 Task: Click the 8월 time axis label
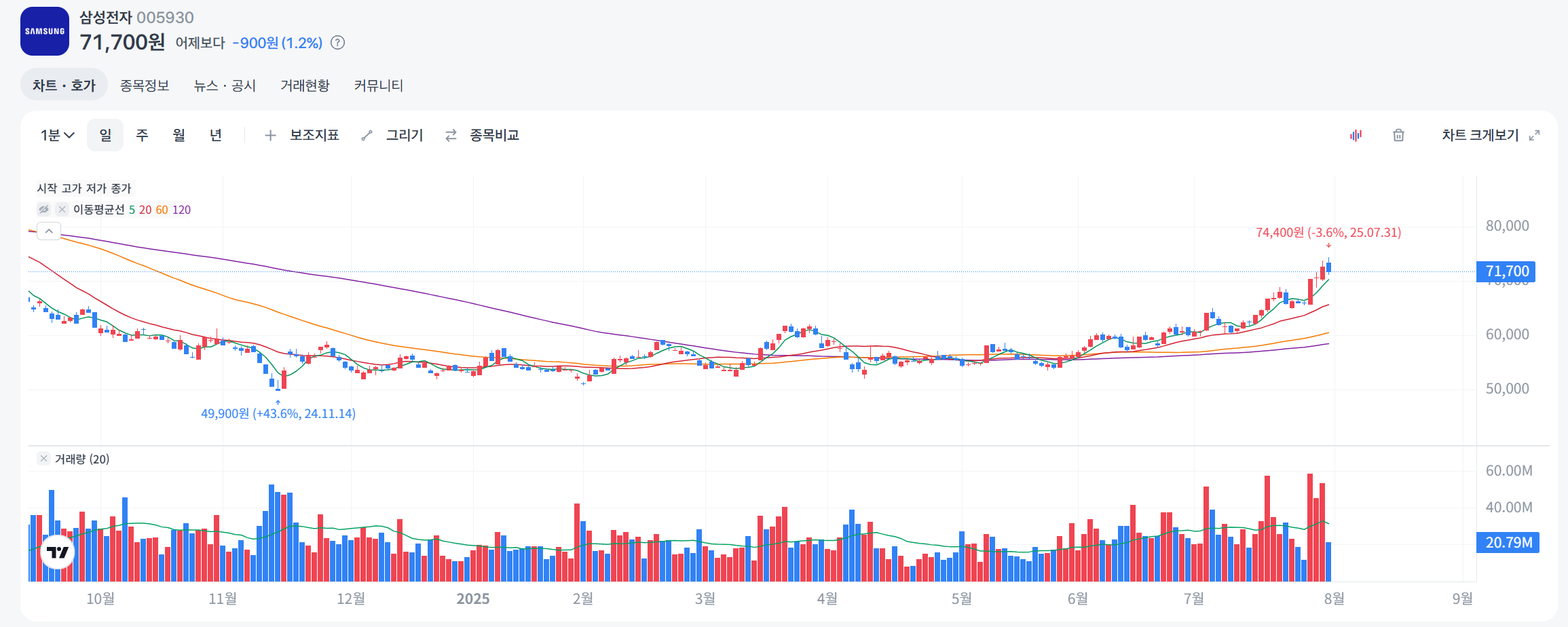[1334, 598]
